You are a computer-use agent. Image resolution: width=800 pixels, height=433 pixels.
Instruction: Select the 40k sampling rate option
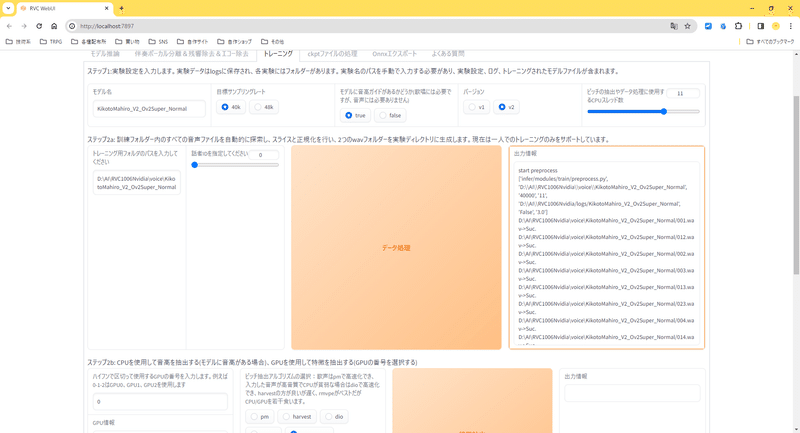tap(231, 107)
